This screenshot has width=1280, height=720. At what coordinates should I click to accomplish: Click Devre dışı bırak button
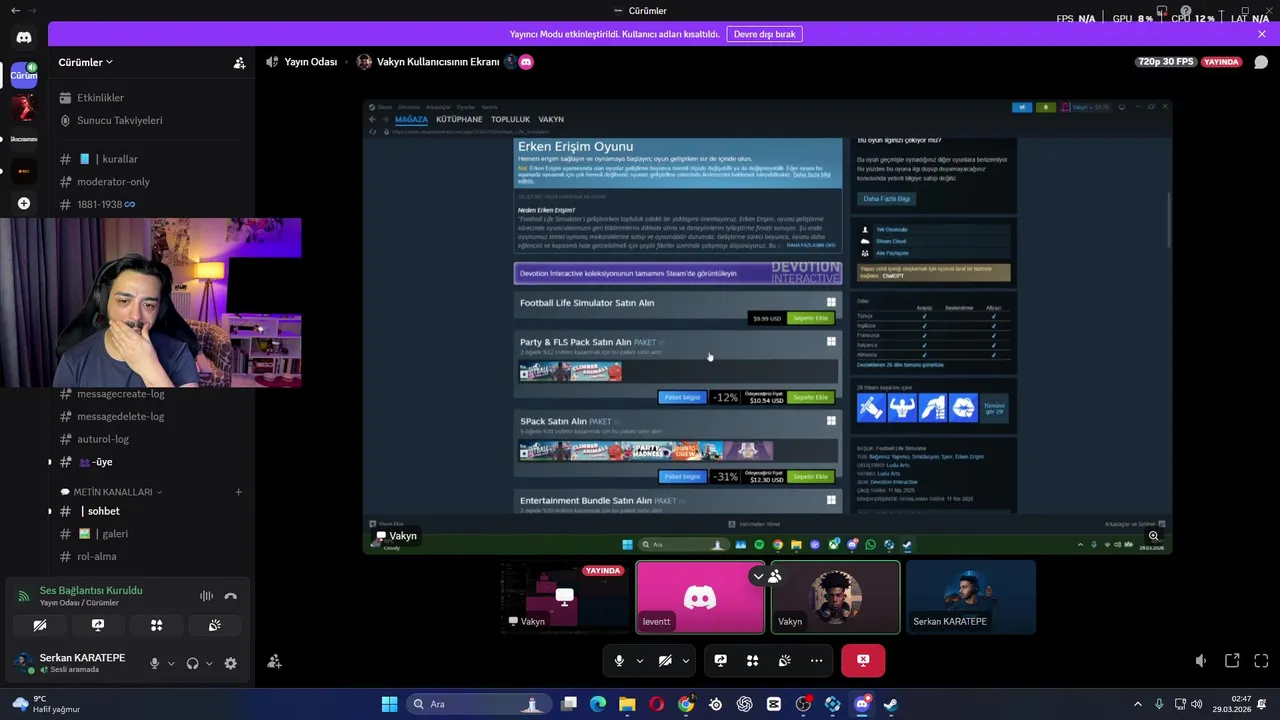pos(764,34)
